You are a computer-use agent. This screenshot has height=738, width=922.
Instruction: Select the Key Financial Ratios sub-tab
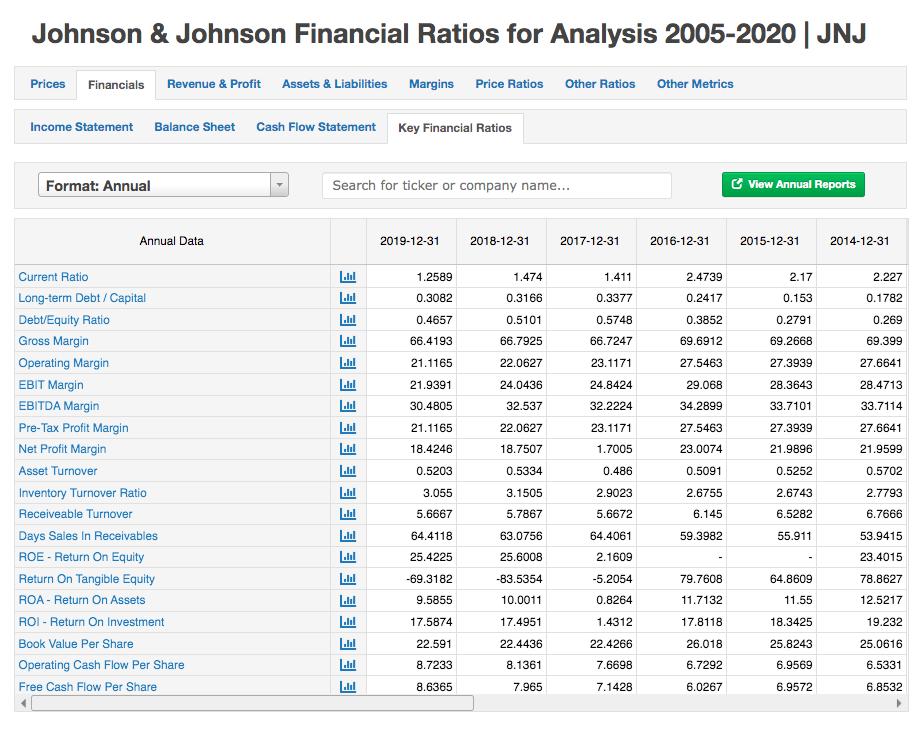pyautogui.click(x=455, y=128)
